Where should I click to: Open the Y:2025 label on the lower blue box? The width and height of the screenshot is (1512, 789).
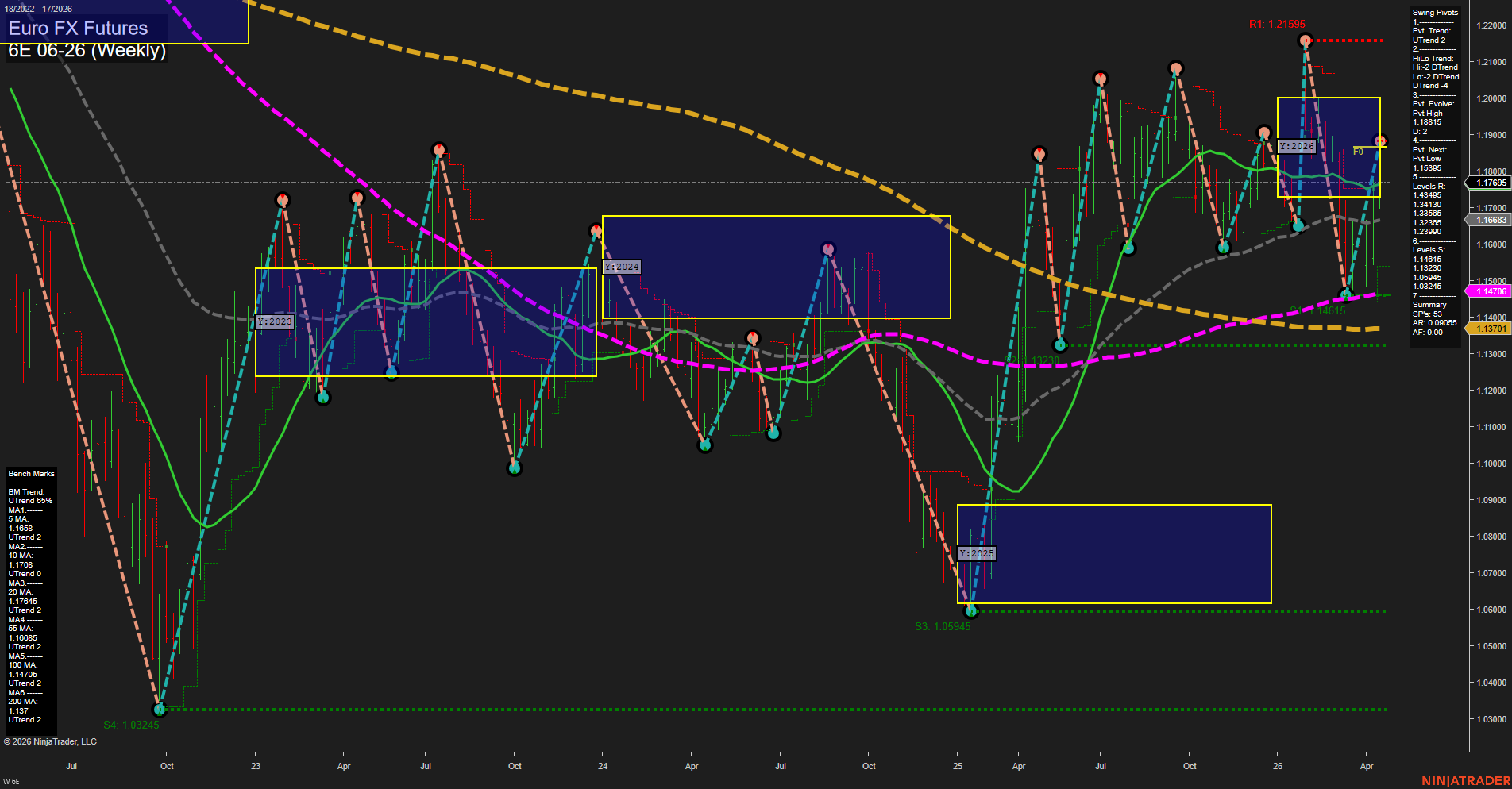point(978,553)
